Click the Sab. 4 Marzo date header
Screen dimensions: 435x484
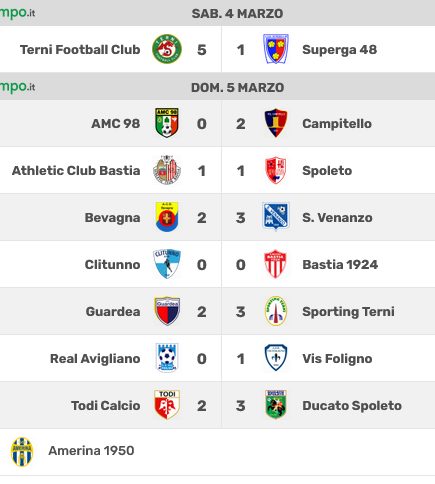point(237,13)
